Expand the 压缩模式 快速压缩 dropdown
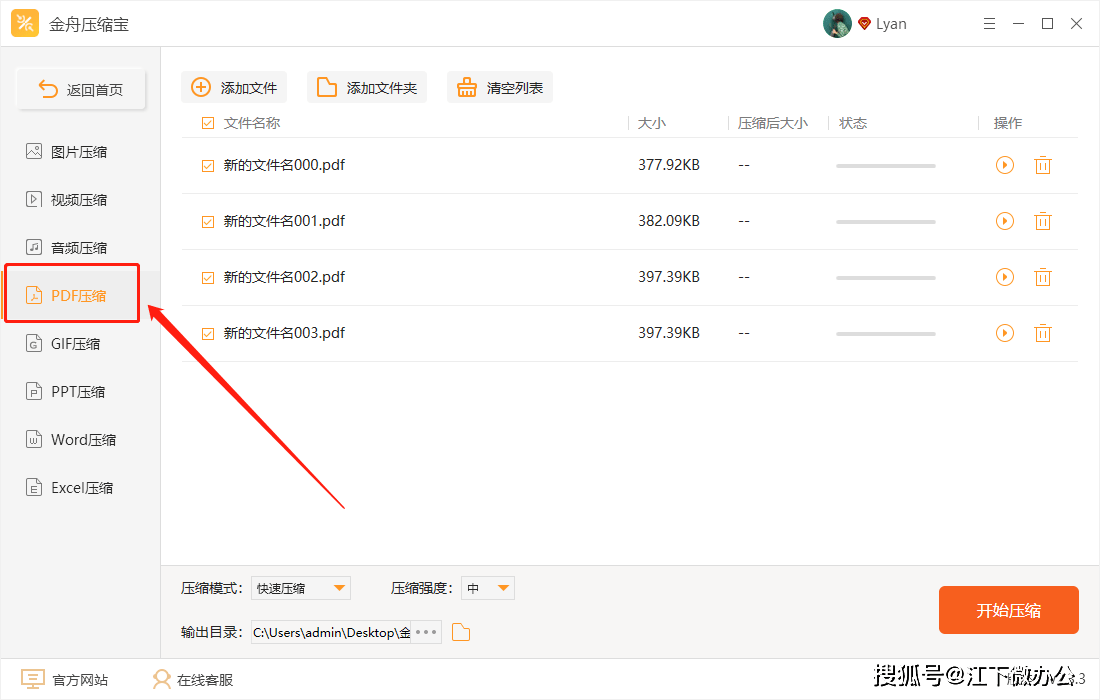This screenshot has width=1100, height=700. [301, 588]
